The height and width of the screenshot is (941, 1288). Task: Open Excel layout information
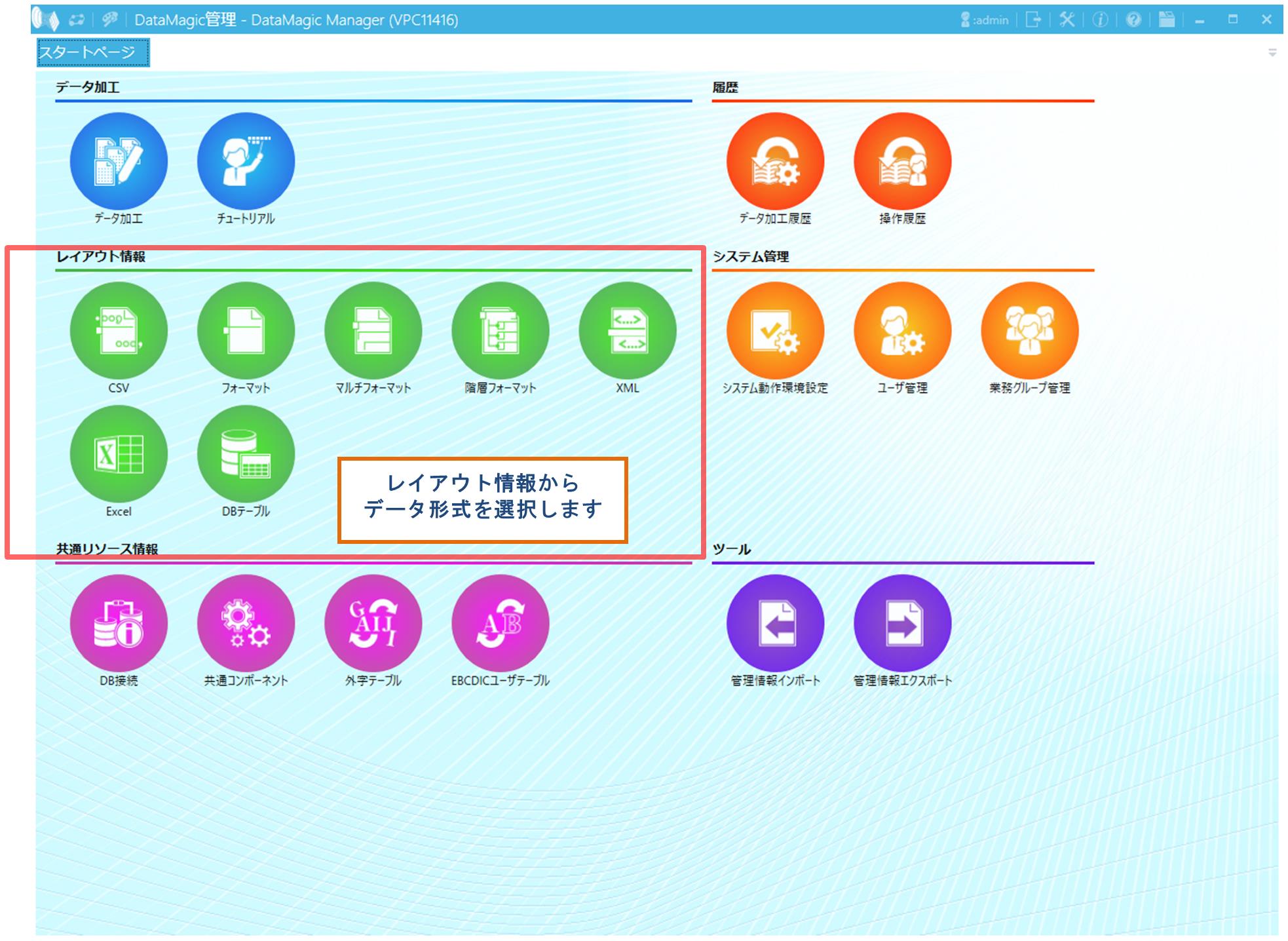(x=119, y=453)
